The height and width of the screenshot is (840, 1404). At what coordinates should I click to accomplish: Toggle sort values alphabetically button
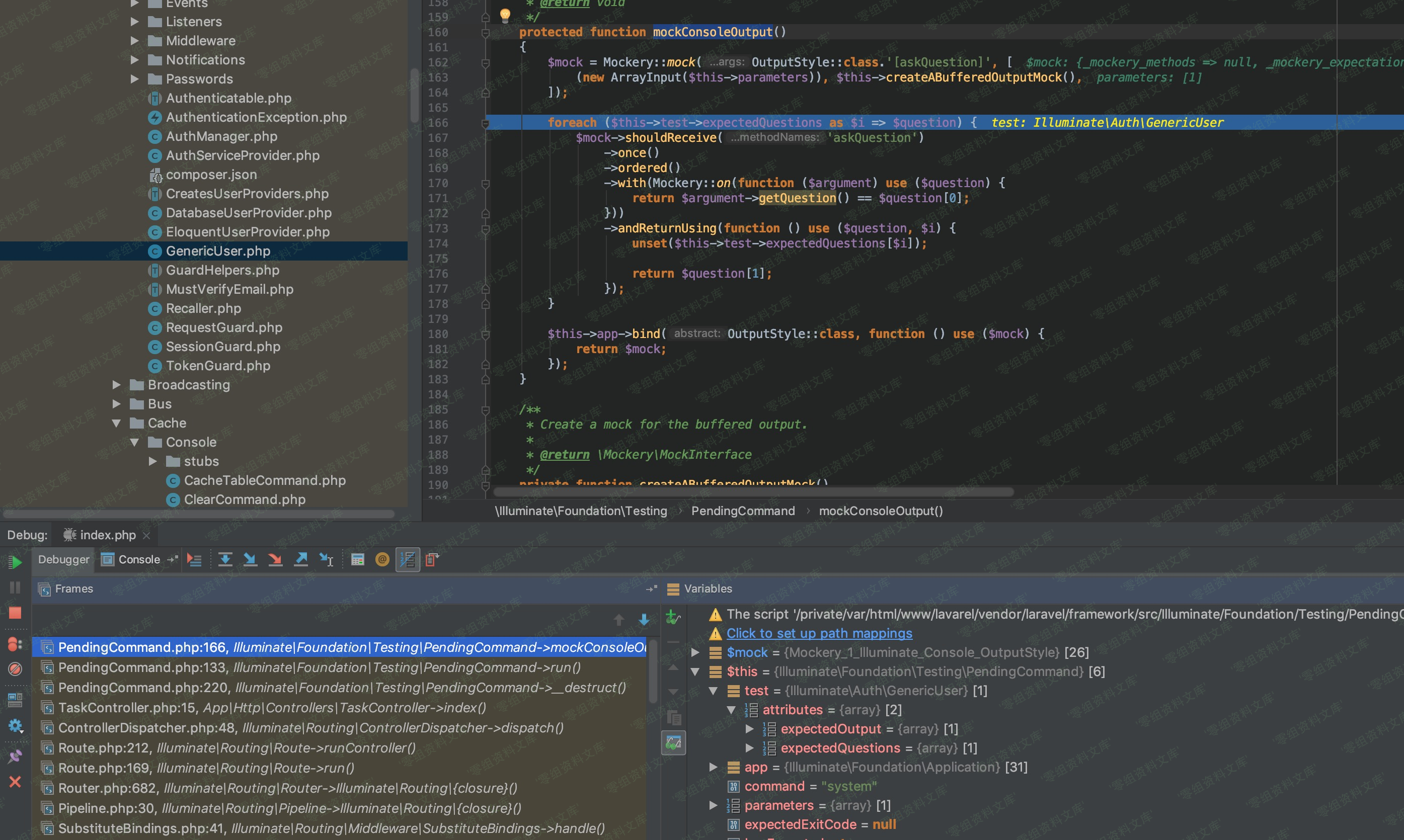[x=408, y=560]
